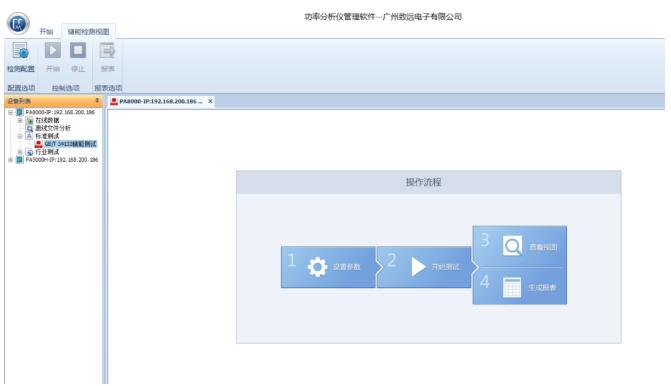Switch to the 开始 ribbon tab
The width and height of the screenshot is (671, 386).
pyautogui.click(x=46, y=32)
